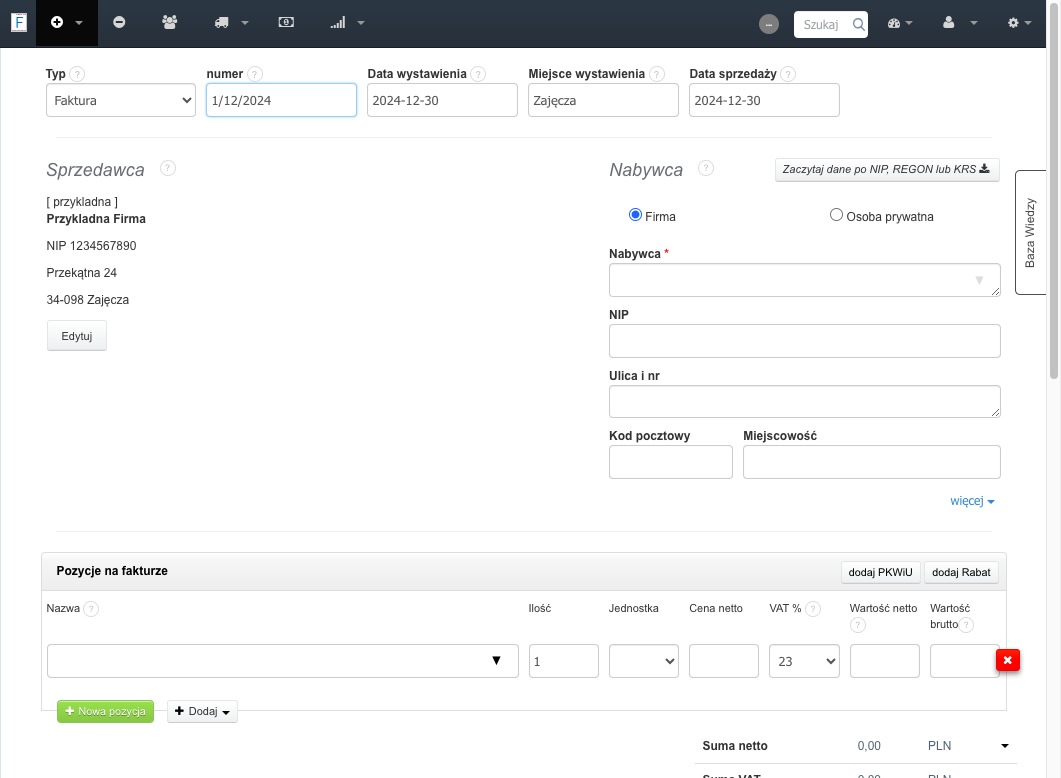Show help for Wartość brutto column
1061x778 pixels.
click(966, 625)
